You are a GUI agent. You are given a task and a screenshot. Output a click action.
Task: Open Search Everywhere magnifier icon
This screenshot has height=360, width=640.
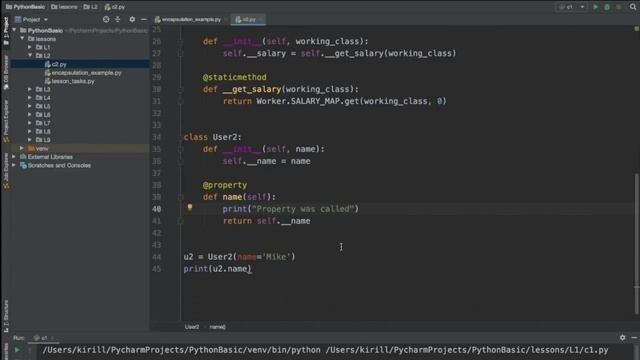click(633, 7)
